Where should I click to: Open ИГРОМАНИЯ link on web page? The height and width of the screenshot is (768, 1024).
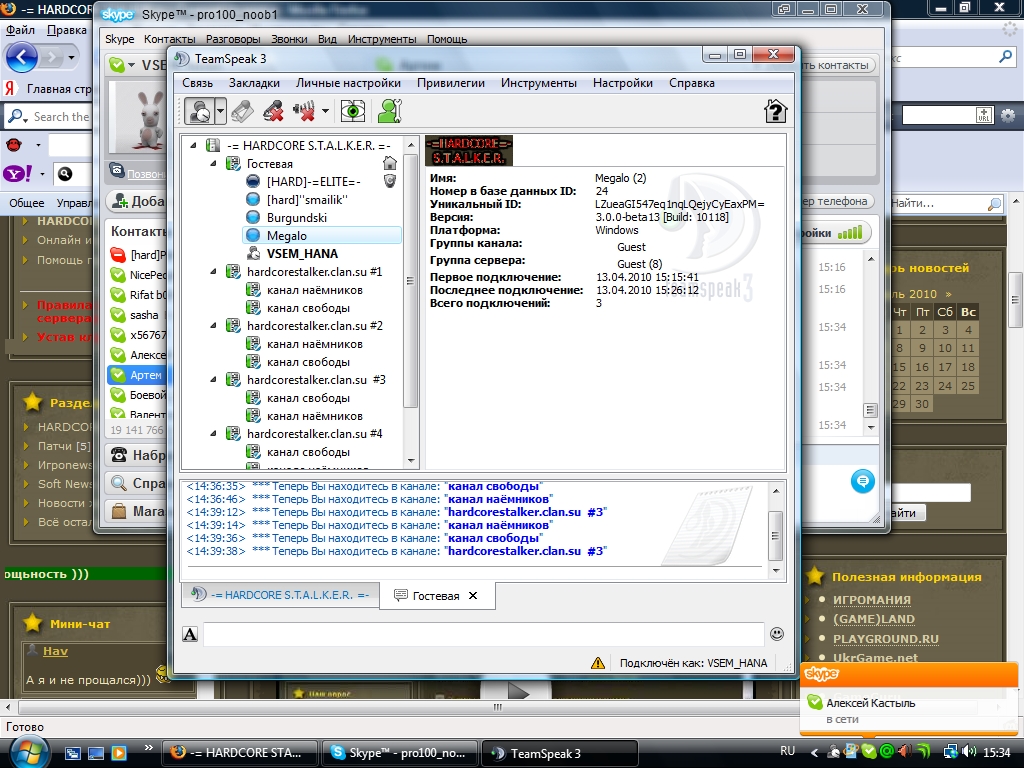click(x=872, y=600)
